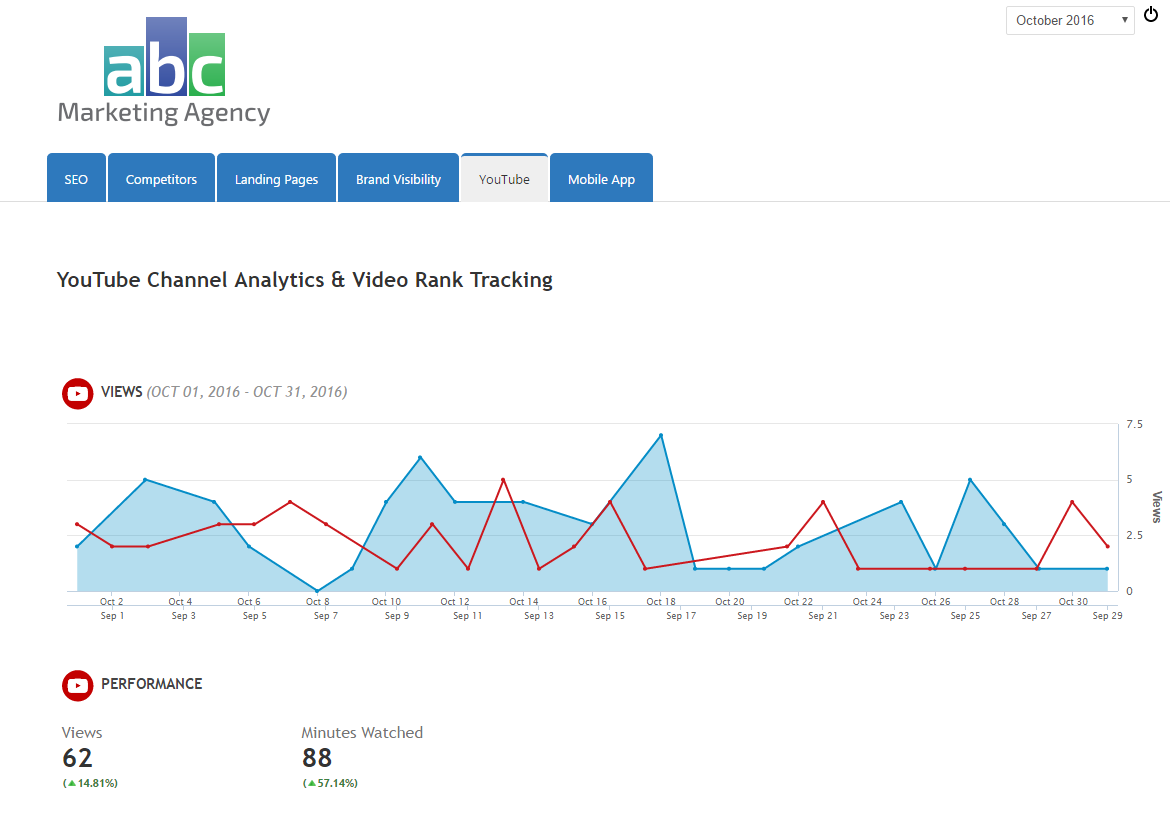Click the blue data point peak near Oct 11

click(420, 458)
